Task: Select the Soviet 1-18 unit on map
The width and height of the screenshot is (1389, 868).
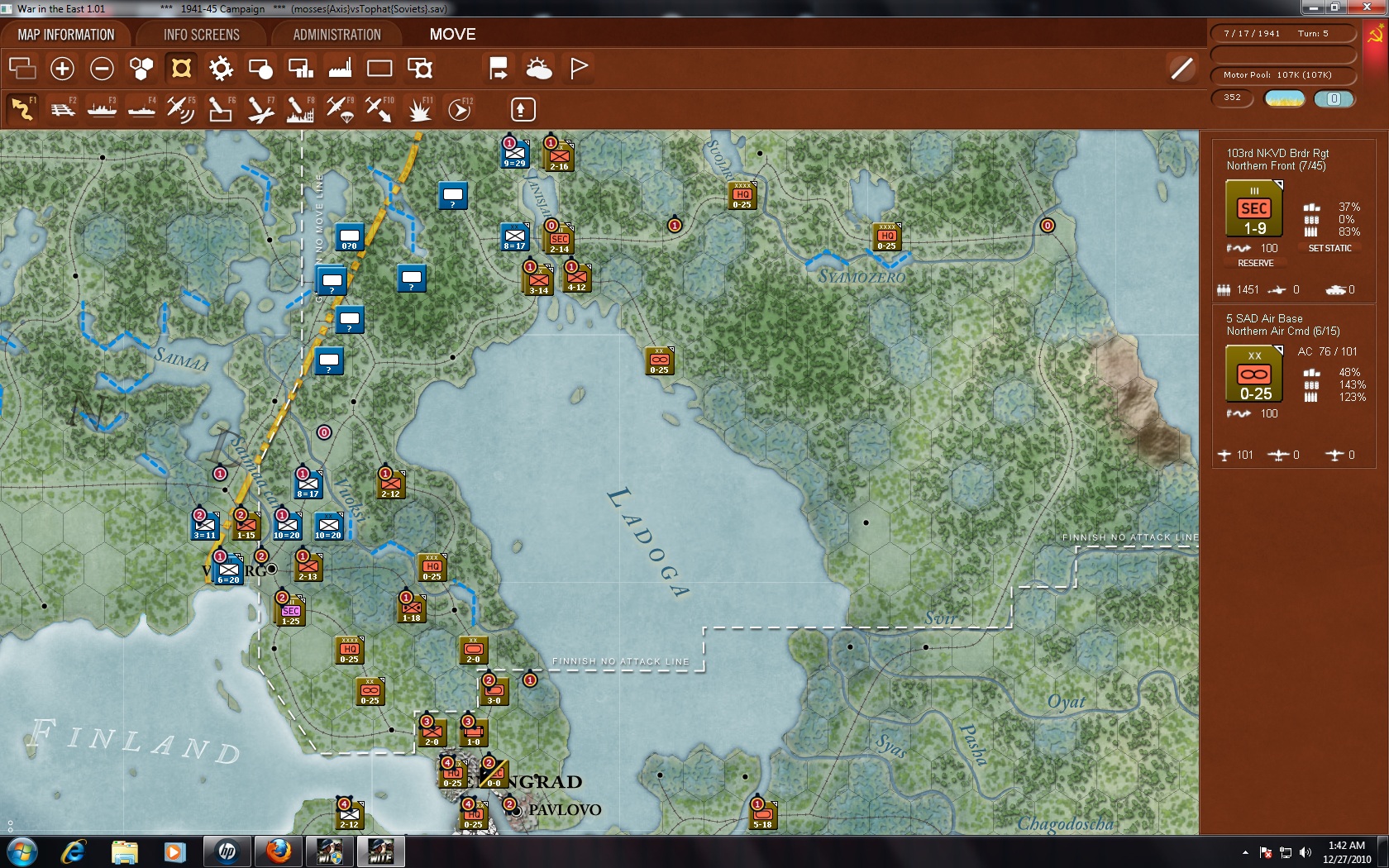Action: tap(411, 608)
